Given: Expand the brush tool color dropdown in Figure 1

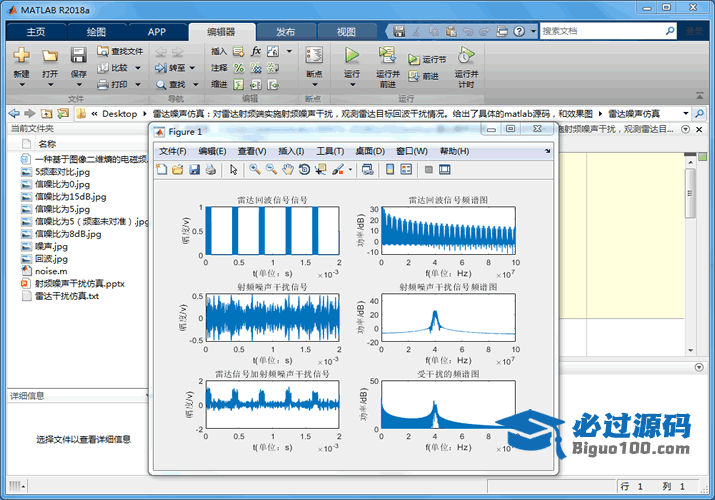Looking at the screenshot, I should (350, 170).
